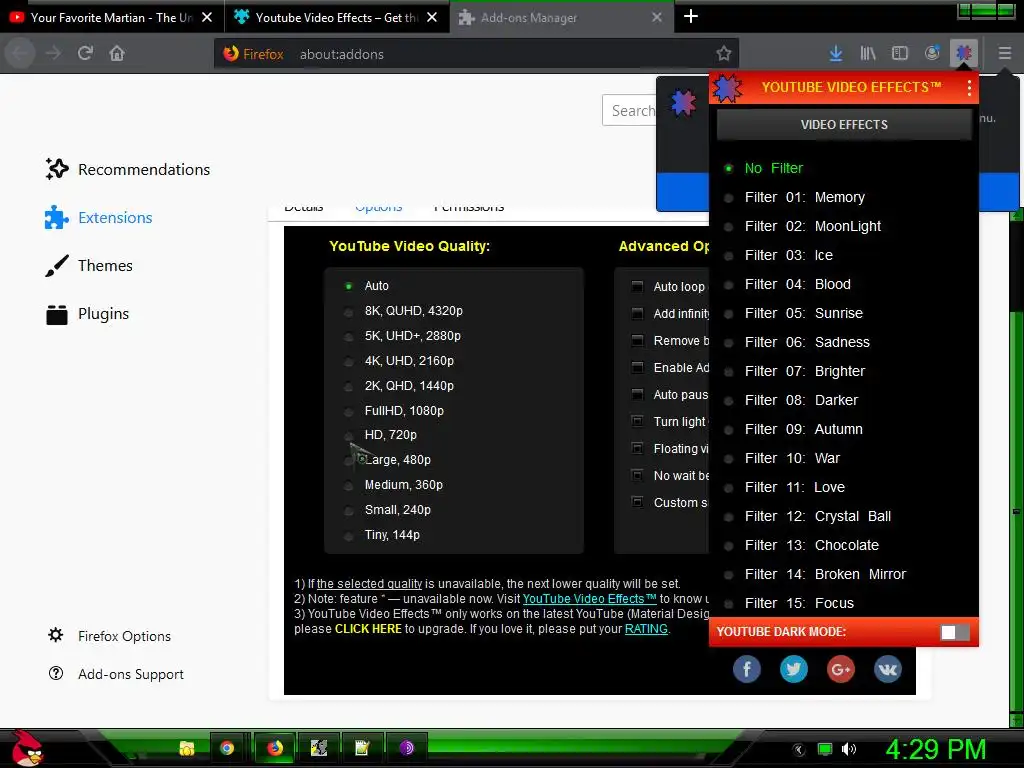The image size is (1024, 768).
Task: Click the Angry Birds start button
Action: pyautogui.click(x=27, y=748)
